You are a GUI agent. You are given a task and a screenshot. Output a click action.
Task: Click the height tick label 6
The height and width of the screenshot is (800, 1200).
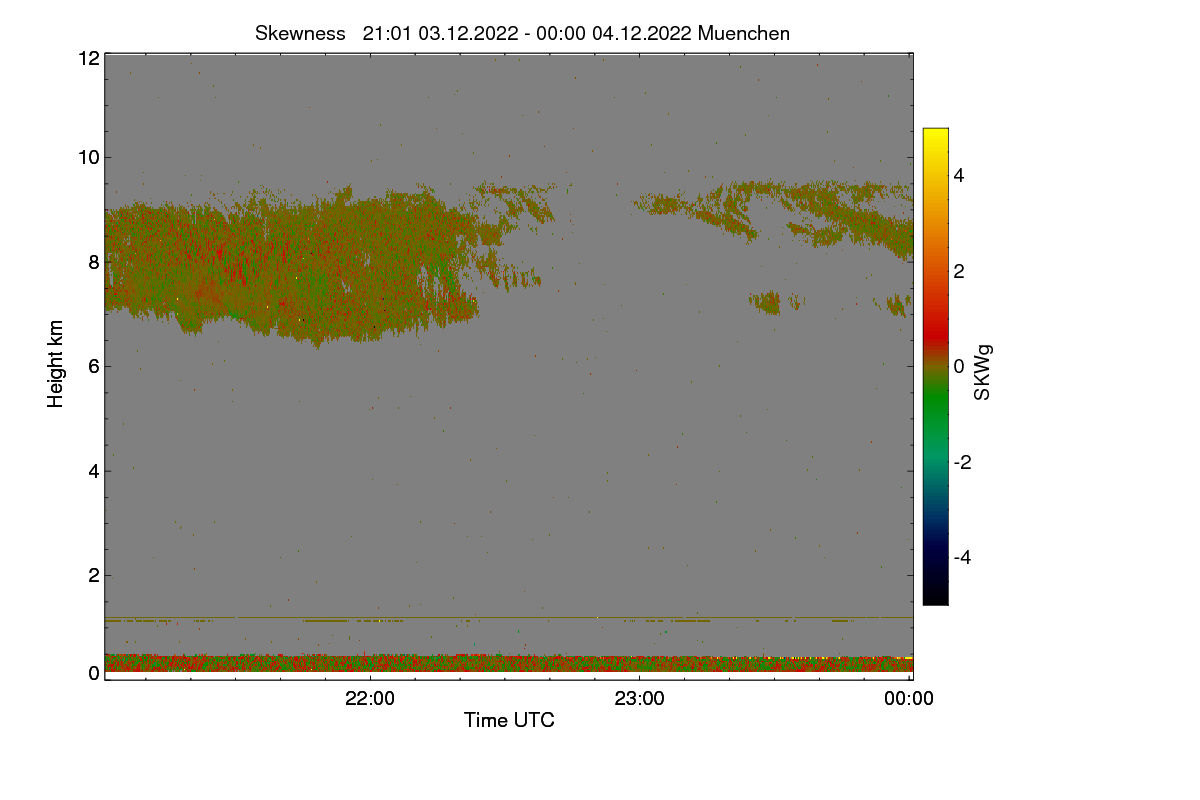point(93,366)
